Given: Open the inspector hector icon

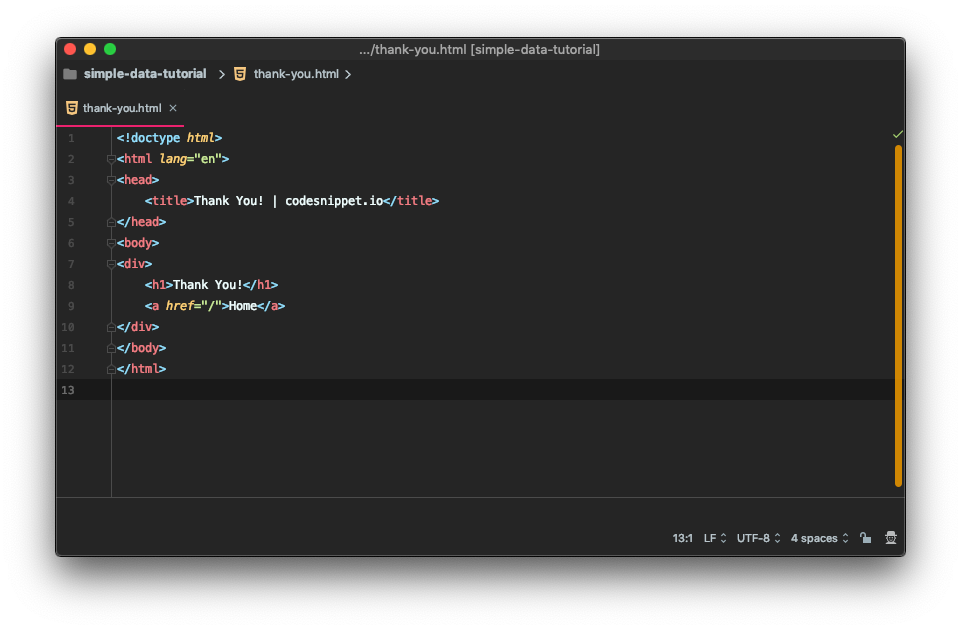Looking at the screenshot, I should click(x=891, y=537).
